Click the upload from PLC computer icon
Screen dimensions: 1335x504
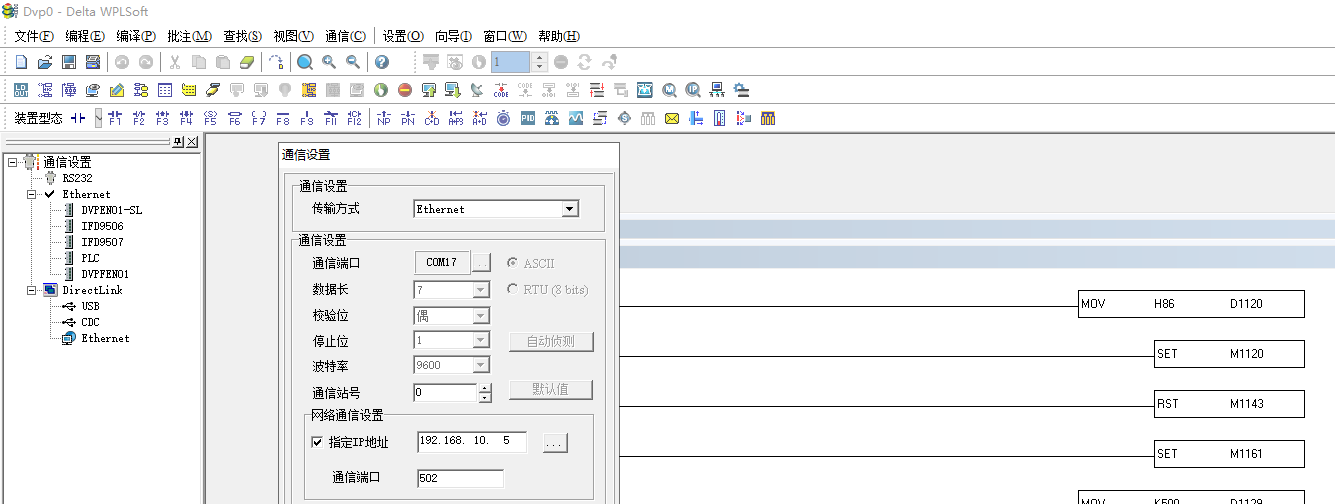[429, 90]
